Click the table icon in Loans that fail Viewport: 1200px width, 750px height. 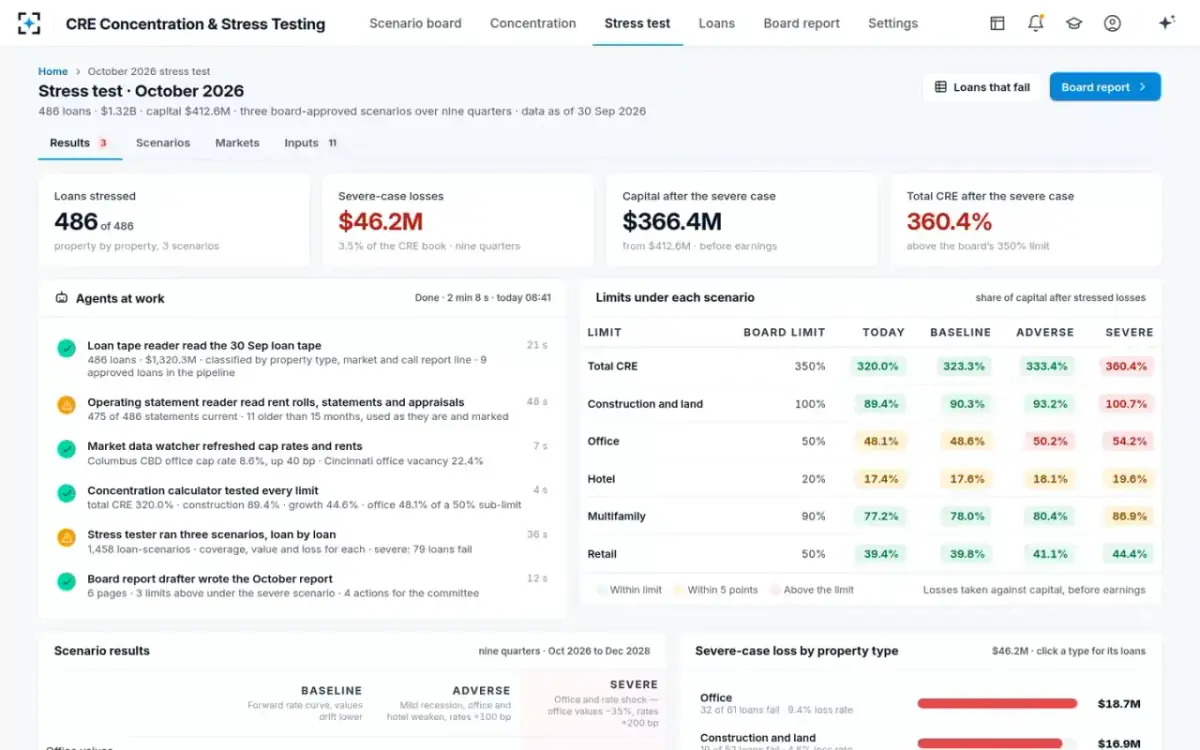[940, 87]
